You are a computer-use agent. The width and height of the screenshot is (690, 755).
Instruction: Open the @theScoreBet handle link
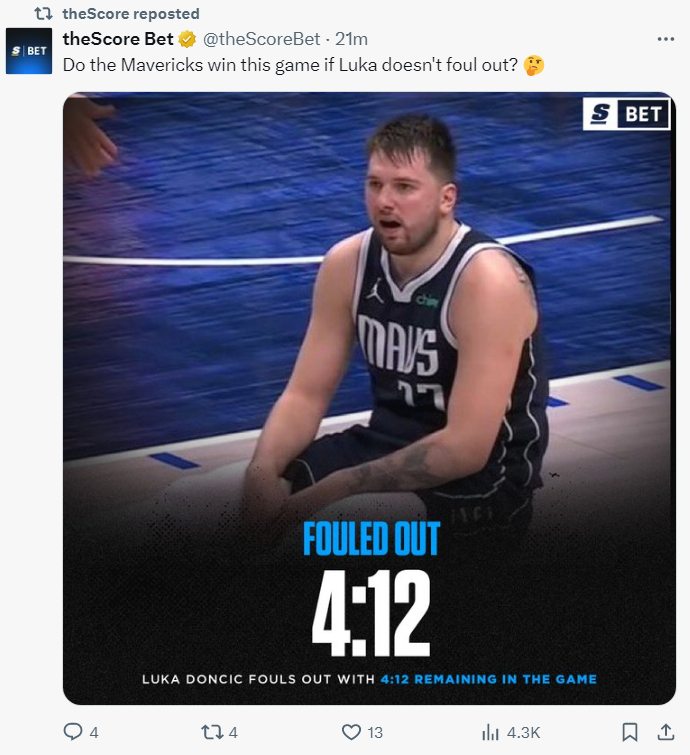click(x=261, y=39)
